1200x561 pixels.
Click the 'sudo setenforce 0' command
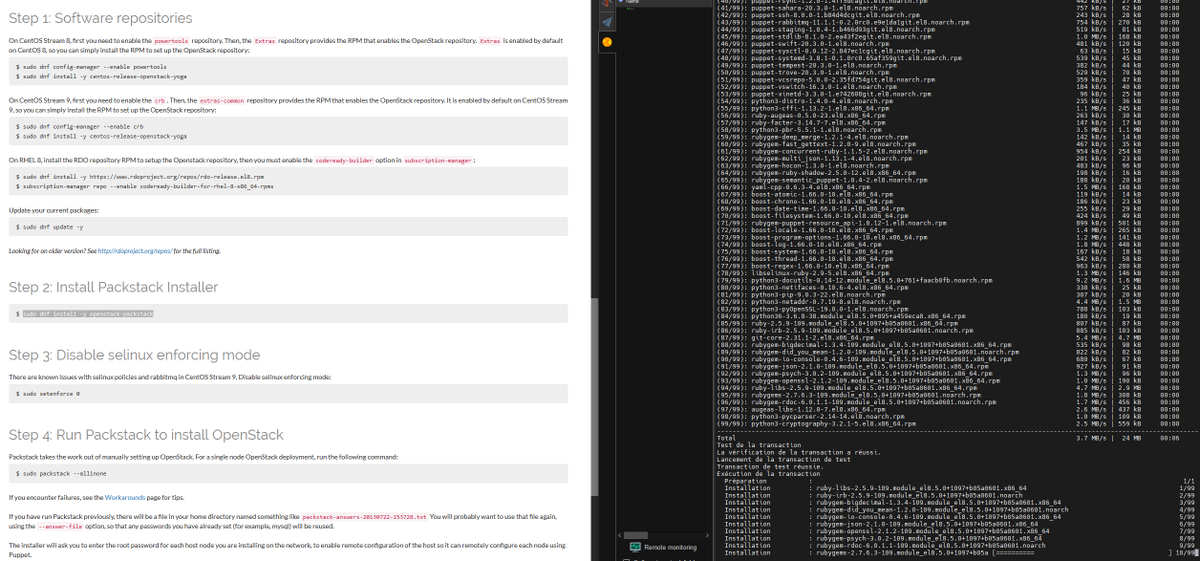coord(50,394)
